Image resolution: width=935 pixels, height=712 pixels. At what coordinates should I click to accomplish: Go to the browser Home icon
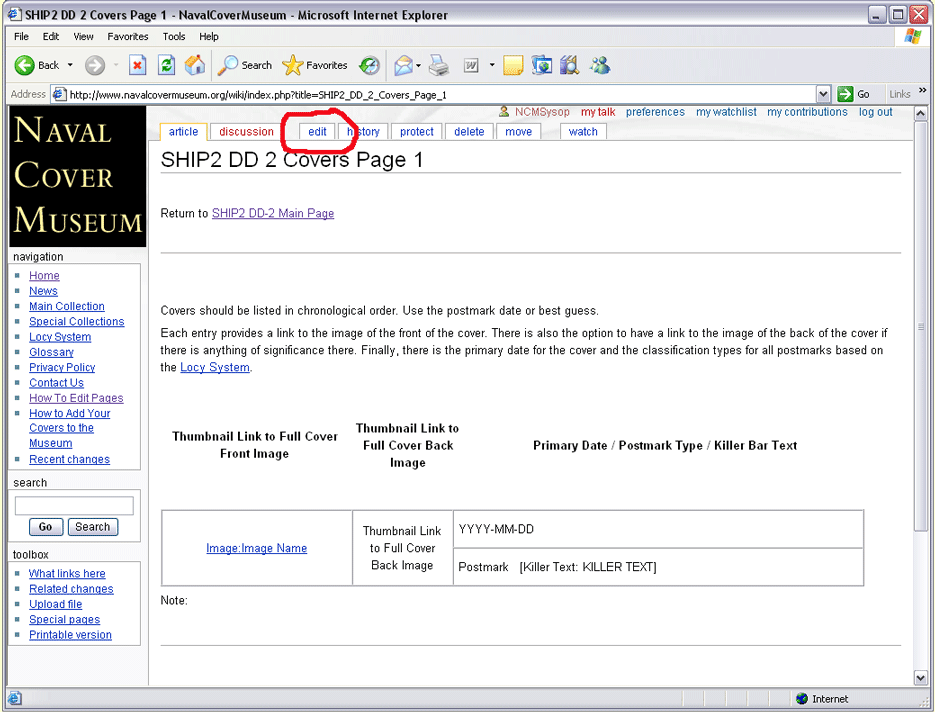tap(195, 66)
